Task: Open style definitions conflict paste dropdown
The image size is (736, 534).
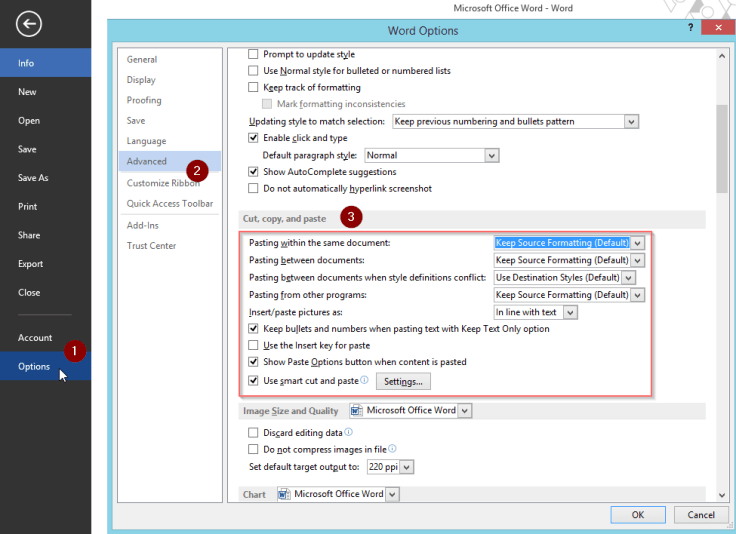Action: click(629, 278)
